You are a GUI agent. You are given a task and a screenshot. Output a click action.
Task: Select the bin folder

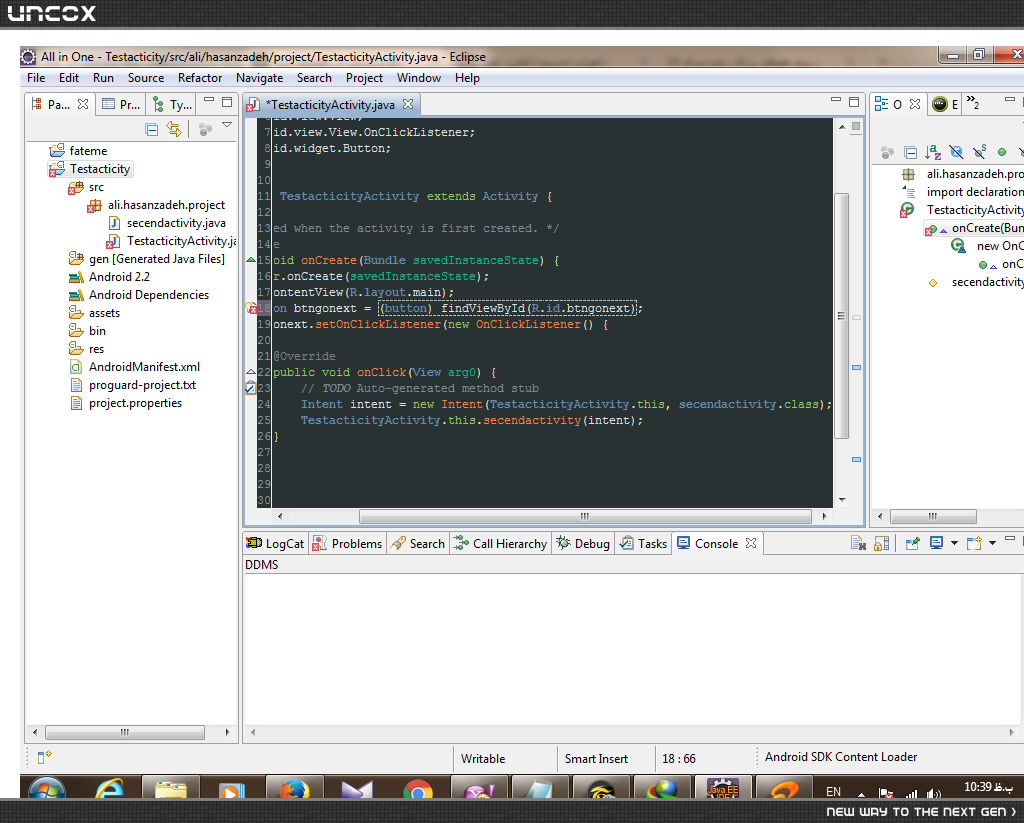pos(97,331)
